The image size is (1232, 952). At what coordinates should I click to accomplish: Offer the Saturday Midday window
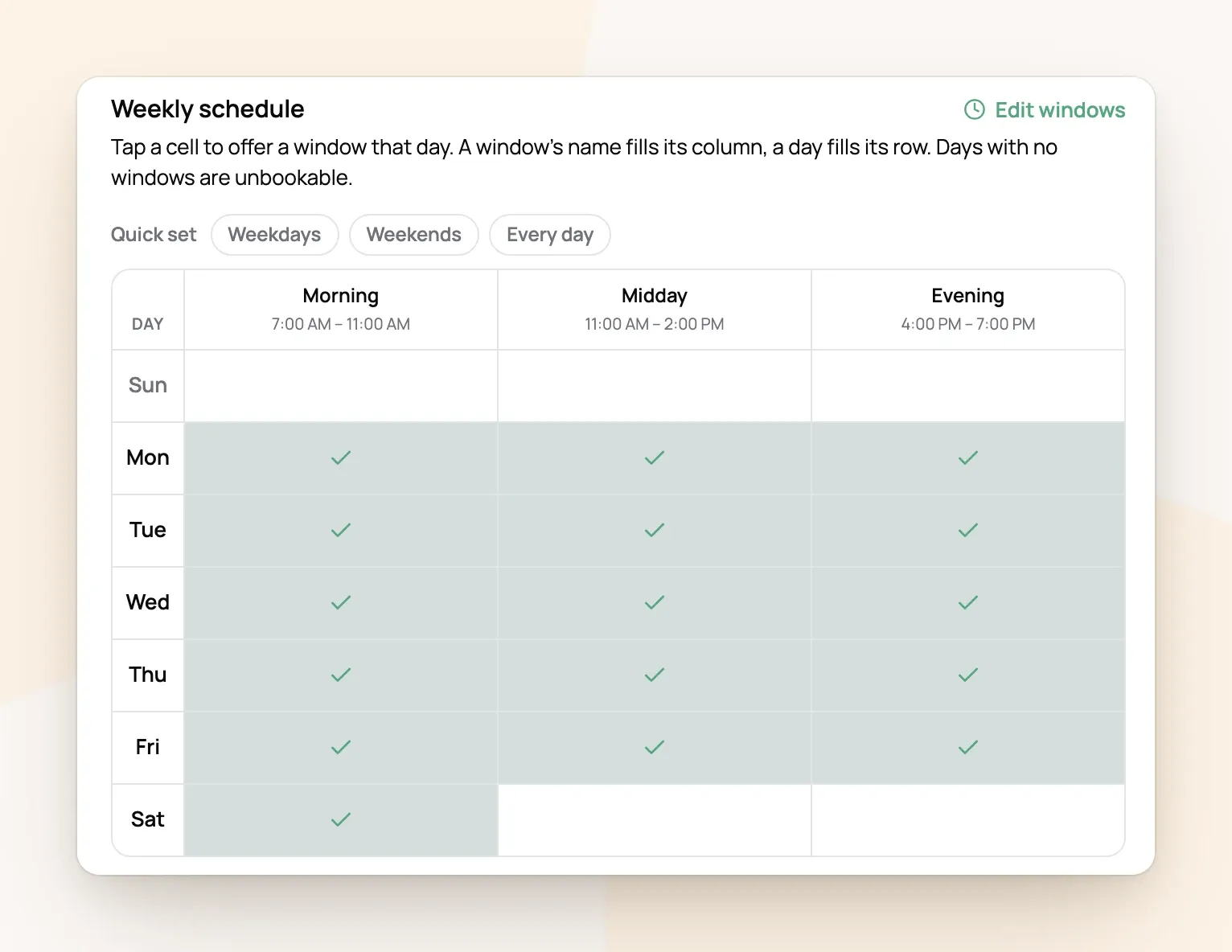pos(655,820)
